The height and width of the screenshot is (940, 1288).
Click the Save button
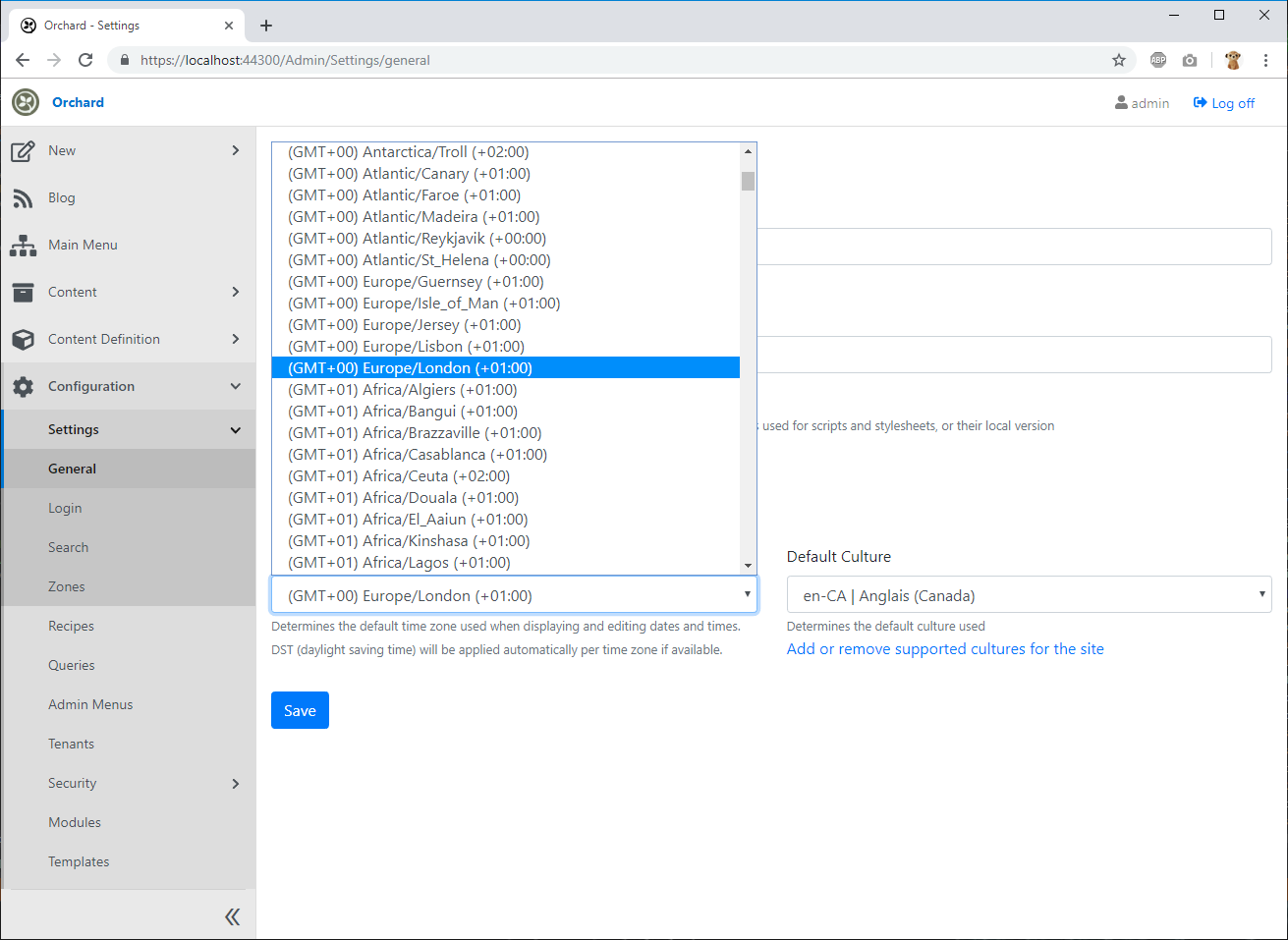(300, 709)
